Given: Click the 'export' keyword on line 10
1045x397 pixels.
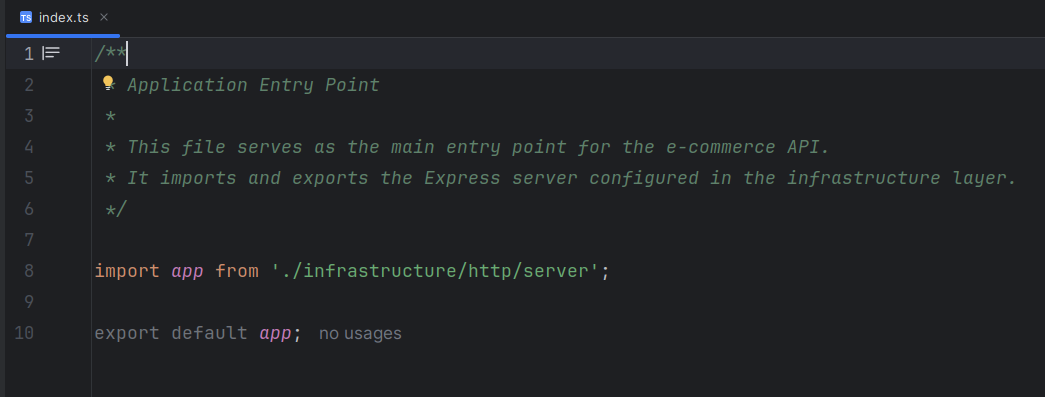Looking at the screenshot, I should 127,333.
